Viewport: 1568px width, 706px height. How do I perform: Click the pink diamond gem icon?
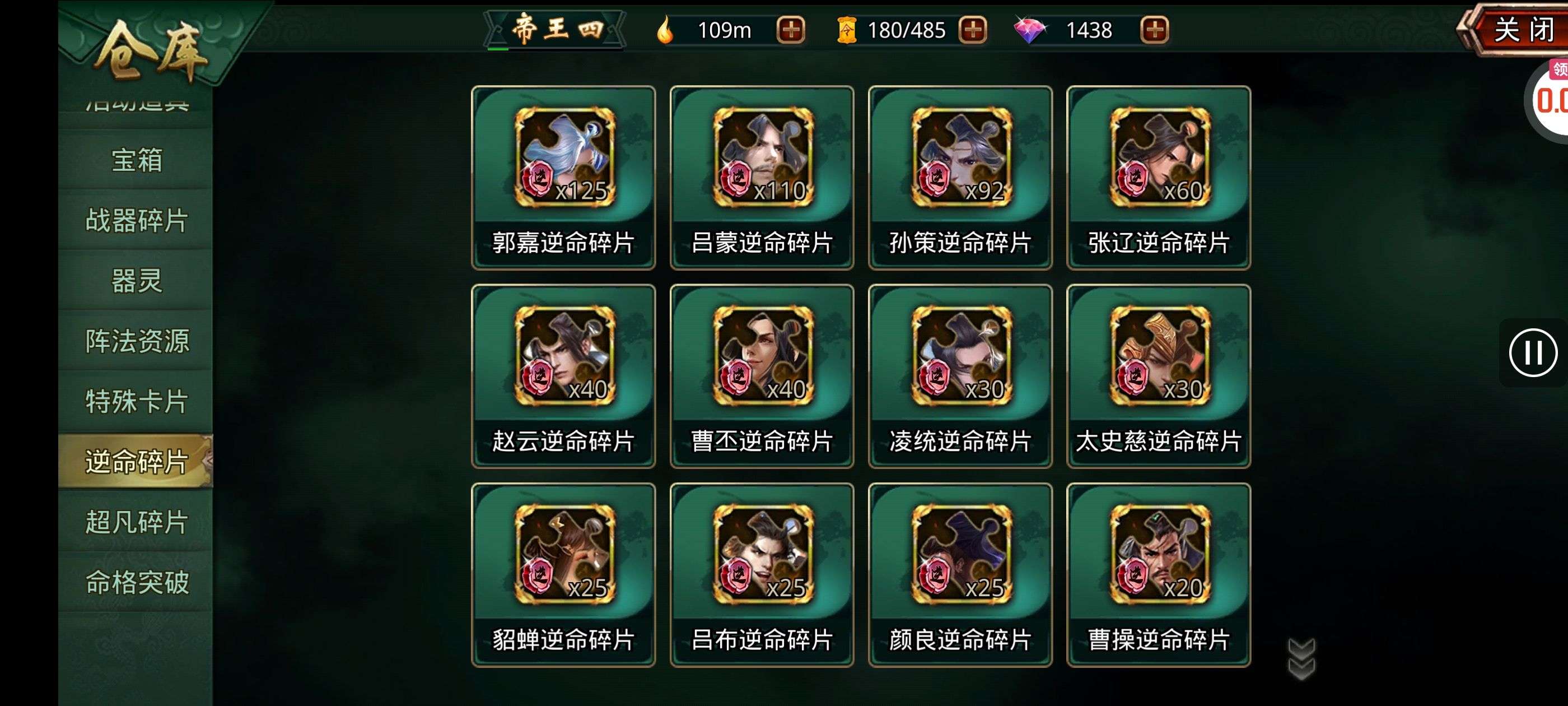coord(1029,30)
